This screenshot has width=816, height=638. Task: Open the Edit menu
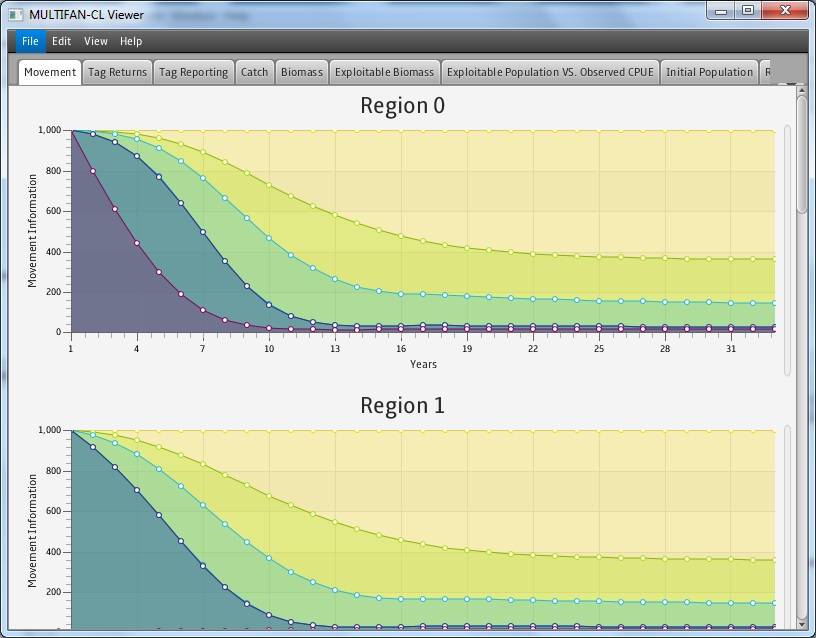(62, 41)
